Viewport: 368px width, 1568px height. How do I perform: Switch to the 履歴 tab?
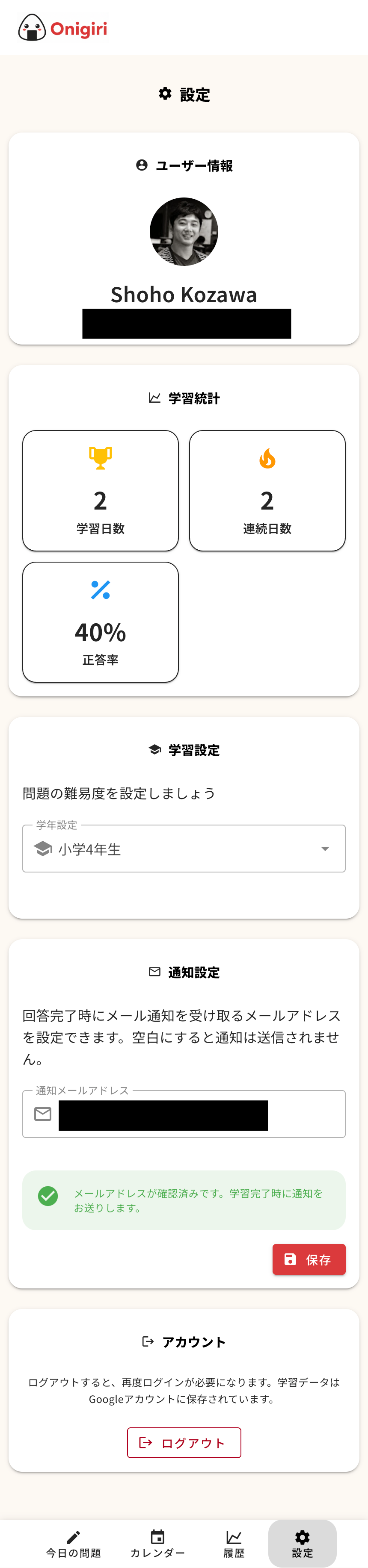click(234, 1543)
